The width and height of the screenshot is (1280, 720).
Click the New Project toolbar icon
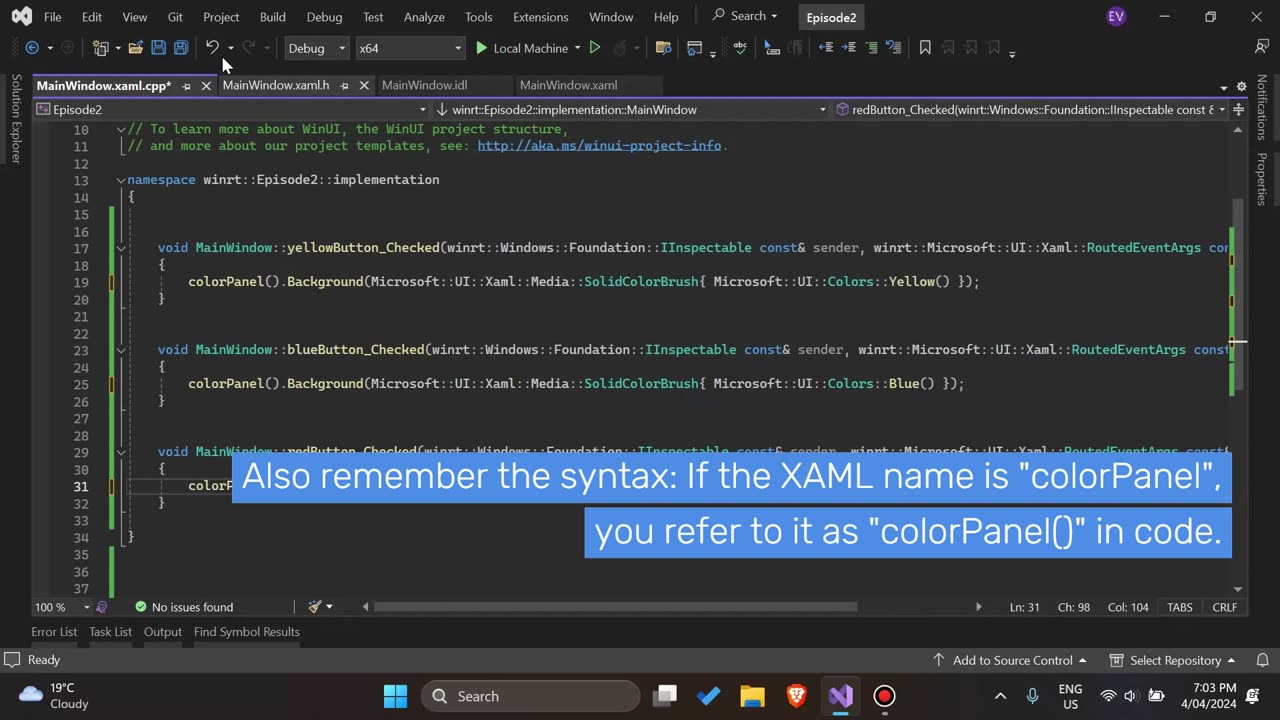[101, 48]
